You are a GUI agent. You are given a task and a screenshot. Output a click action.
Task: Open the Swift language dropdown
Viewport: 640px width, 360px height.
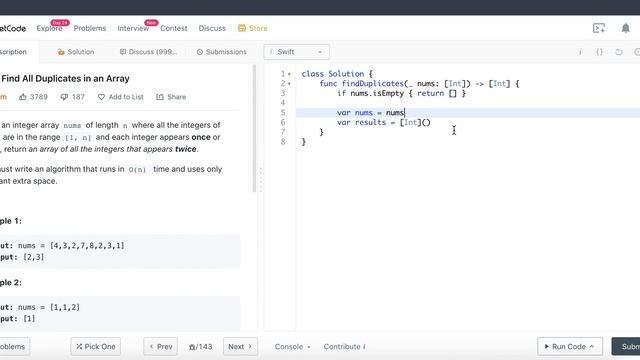(x=296, y=52)
